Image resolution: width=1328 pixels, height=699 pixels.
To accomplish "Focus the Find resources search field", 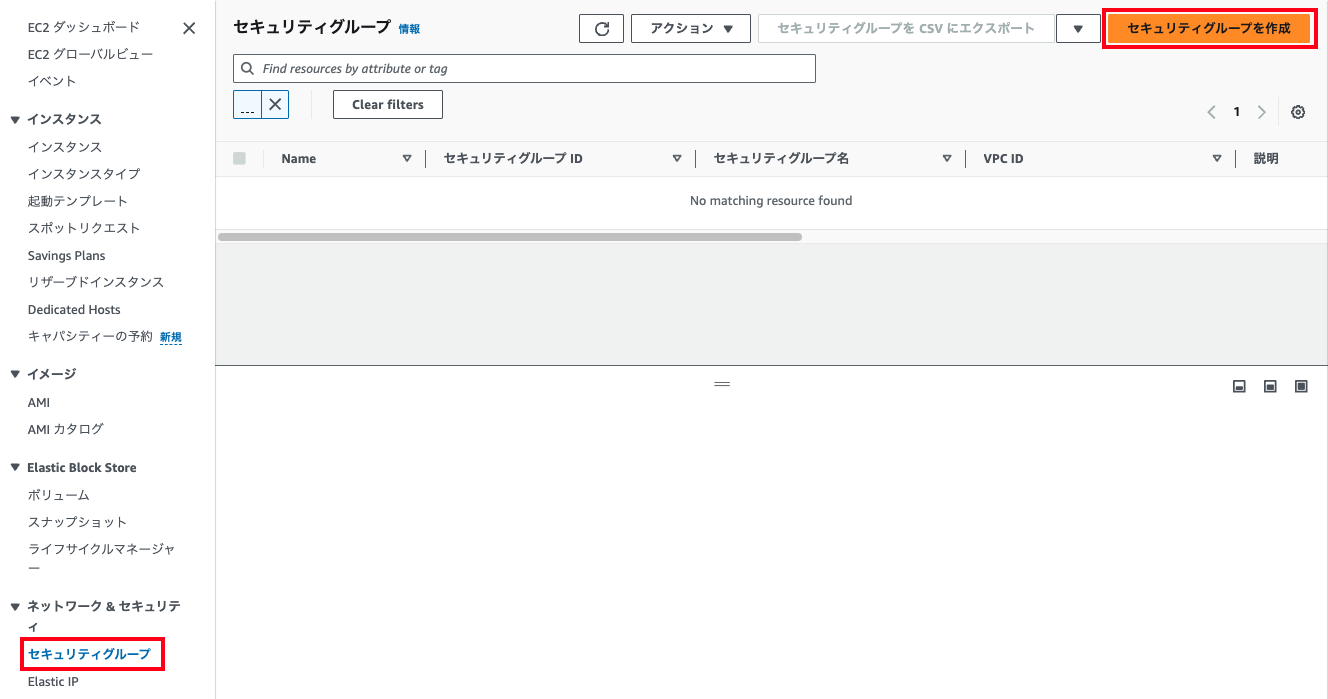I will coord(524,69).
